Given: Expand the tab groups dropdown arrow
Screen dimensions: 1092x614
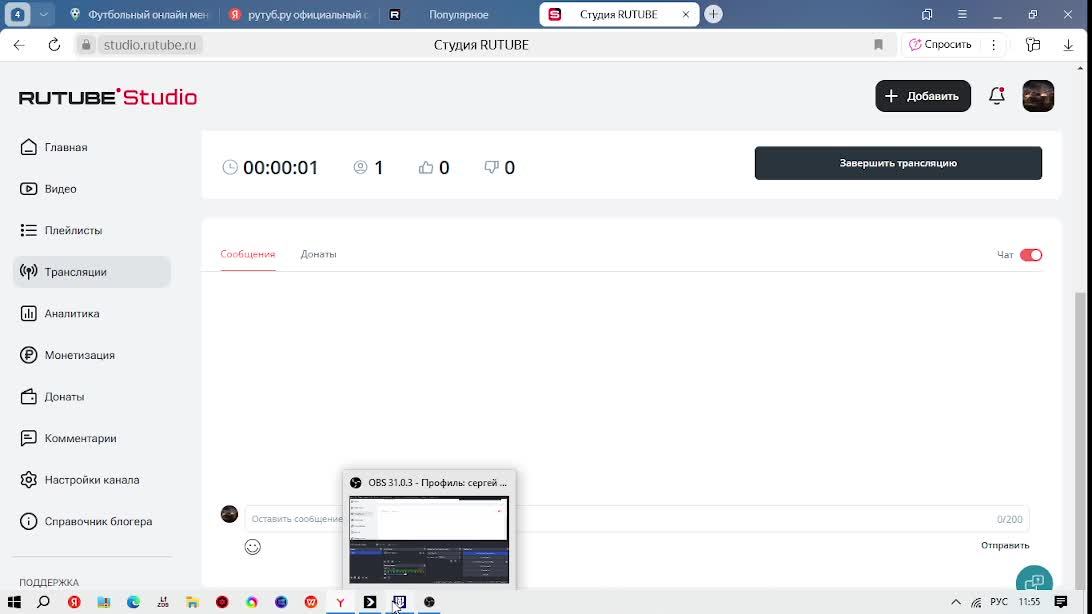Looking at the screenshot, I should point(43,14).
